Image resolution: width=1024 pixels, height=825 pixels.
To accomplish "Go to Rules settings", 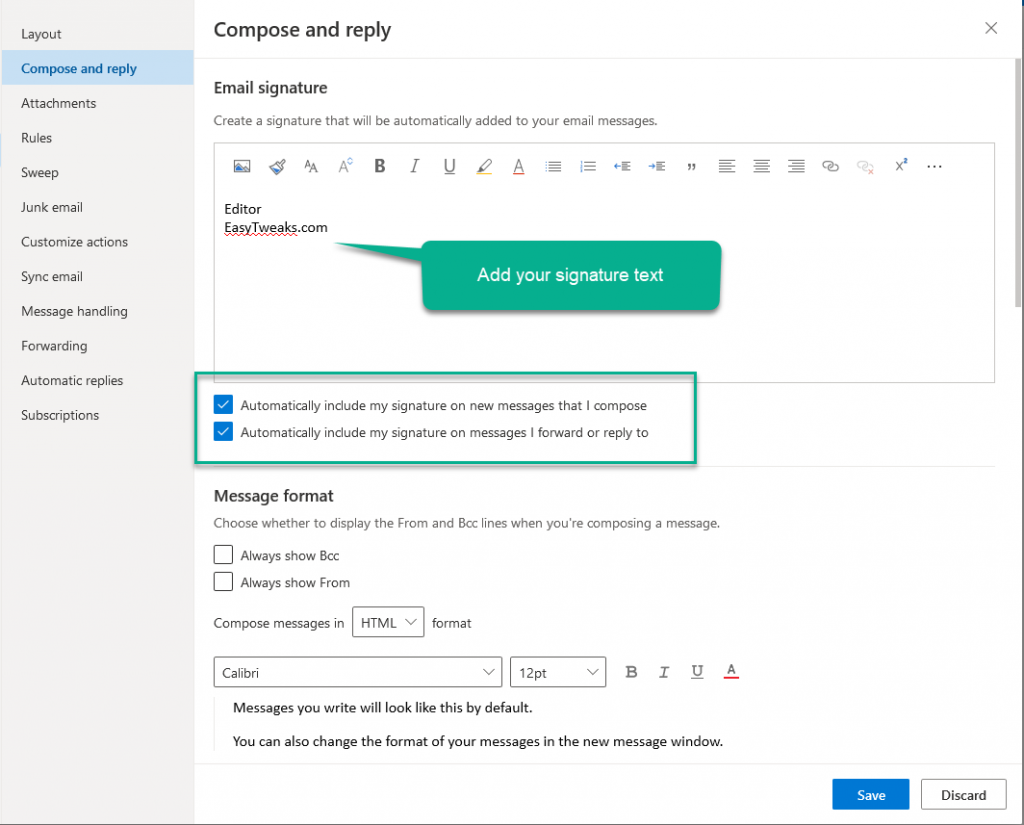I will pos(97,138).
